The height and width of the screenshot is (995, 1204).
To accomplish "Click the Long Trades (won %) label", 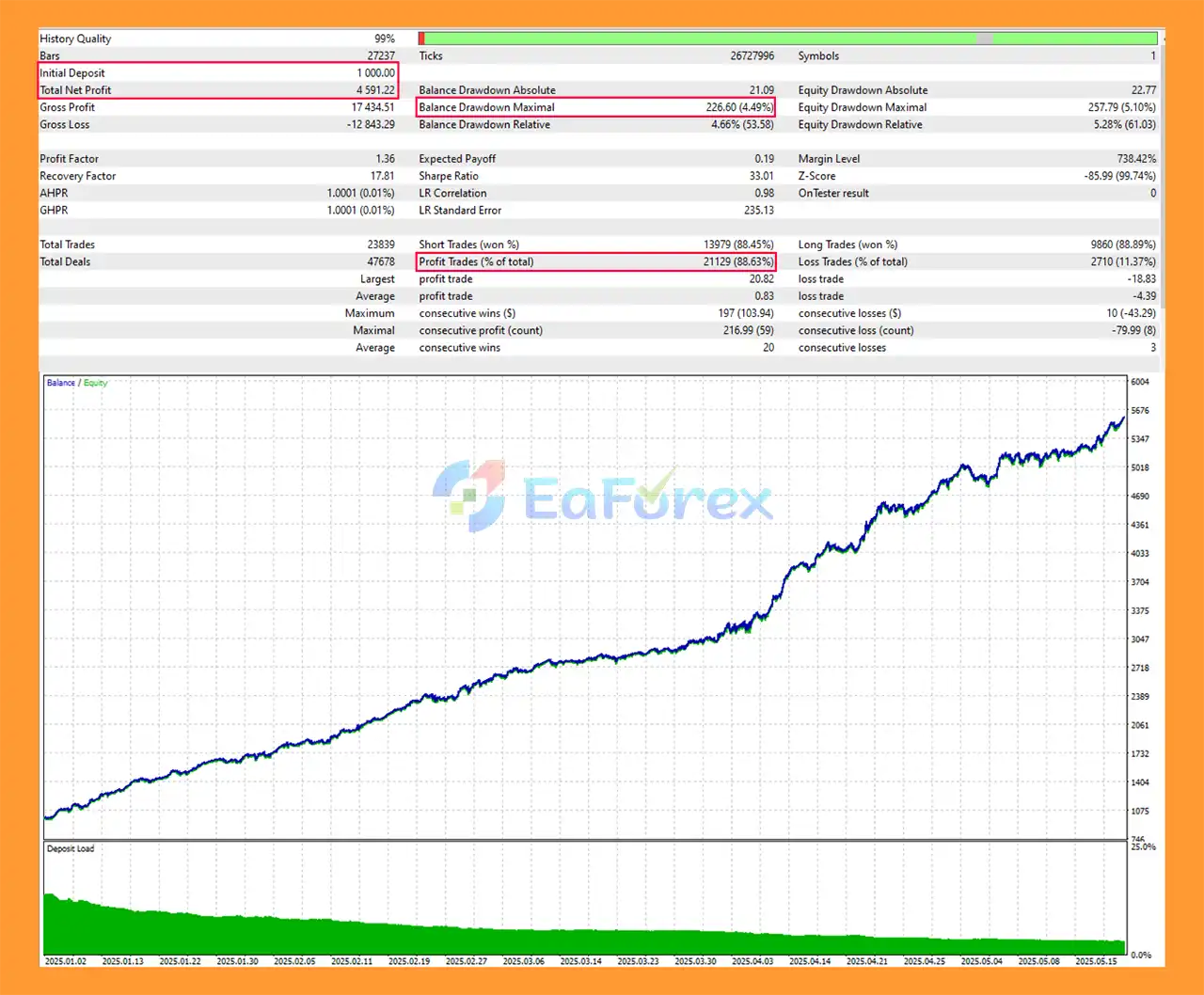I will coord(848,245).
